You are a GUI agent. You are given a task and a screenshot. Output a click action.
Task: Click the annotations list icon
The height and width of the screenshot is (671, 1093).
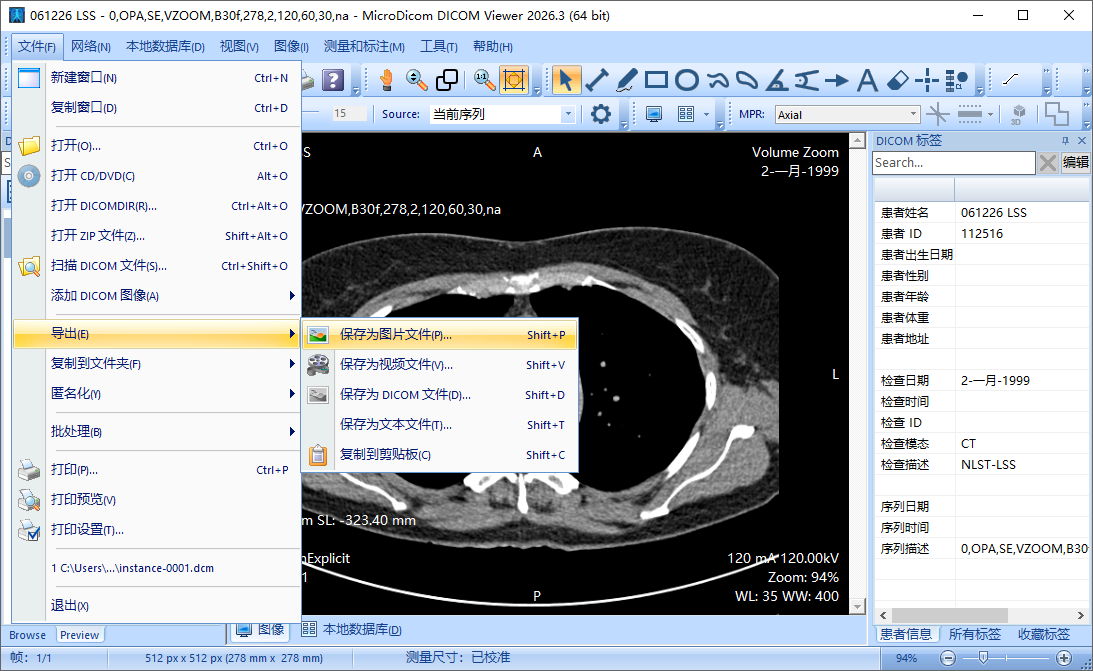click(957, 80)
